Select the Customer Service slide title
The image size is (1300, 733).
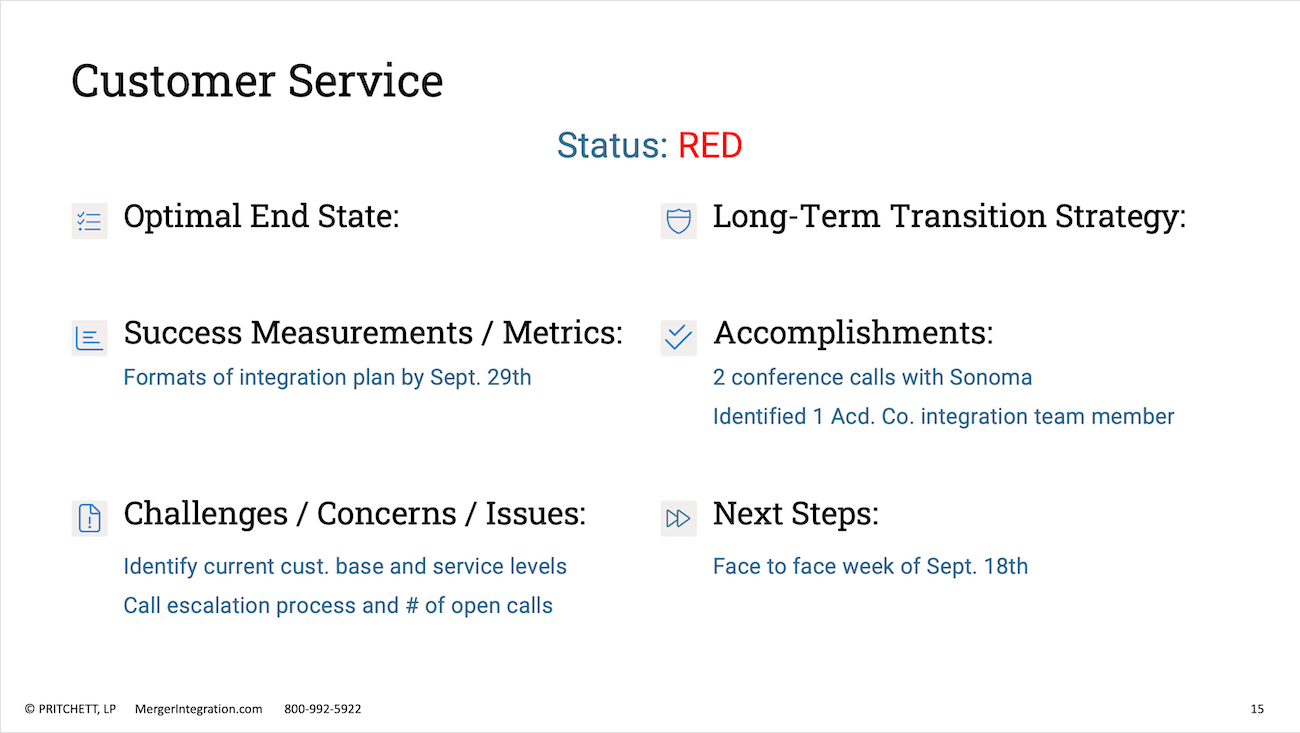tap(257, 81)
